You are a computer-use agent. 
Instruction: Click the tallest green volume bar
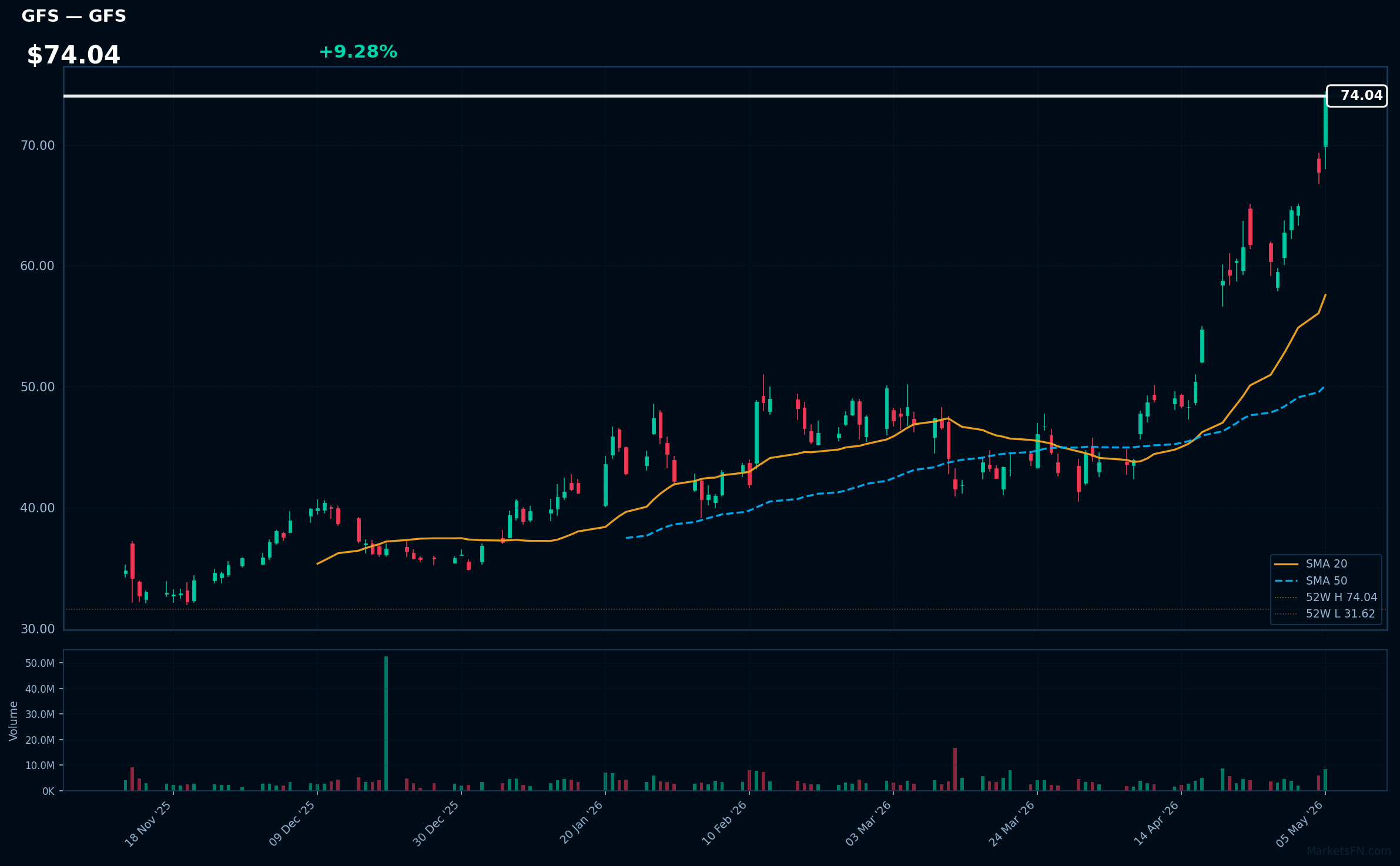(x=386, y=723)
